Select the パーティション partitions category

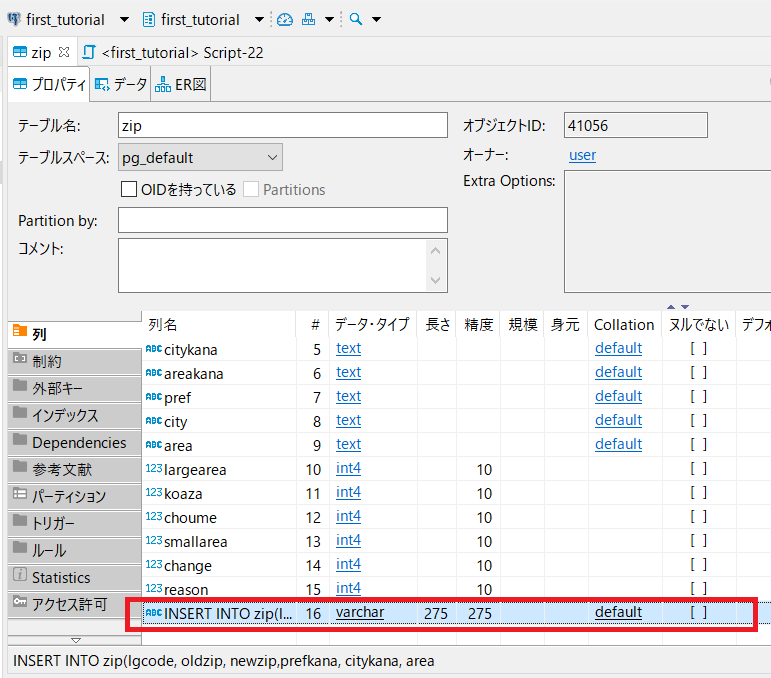coord(75,497)
